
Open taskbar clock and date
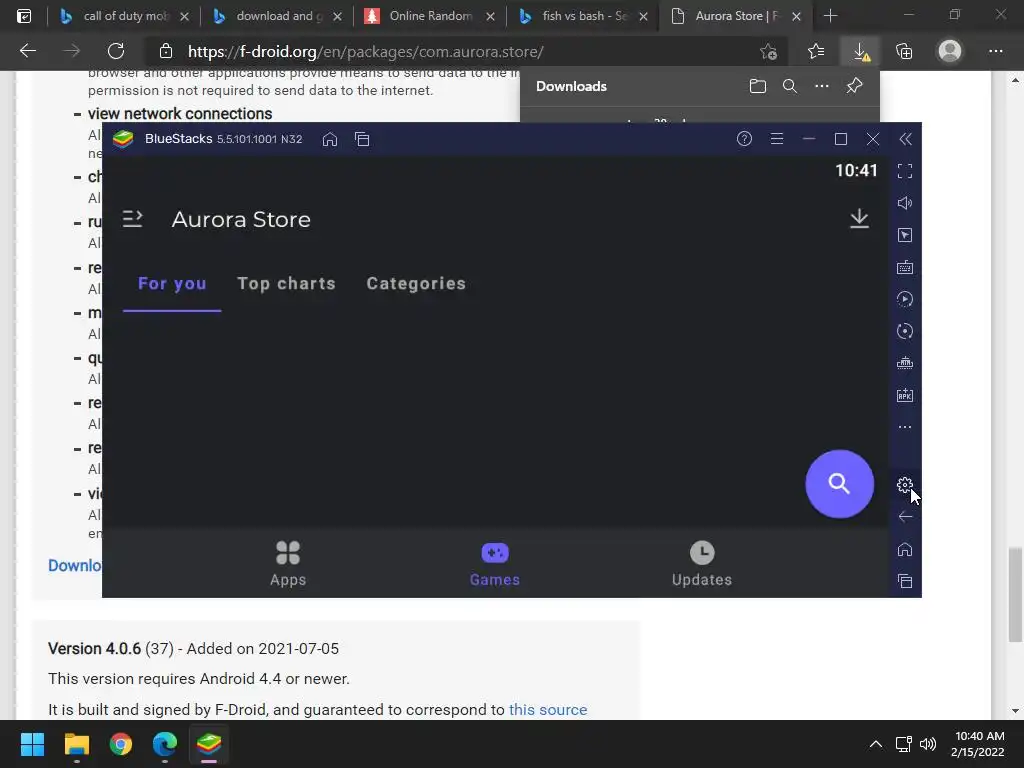tap(978, 744)
